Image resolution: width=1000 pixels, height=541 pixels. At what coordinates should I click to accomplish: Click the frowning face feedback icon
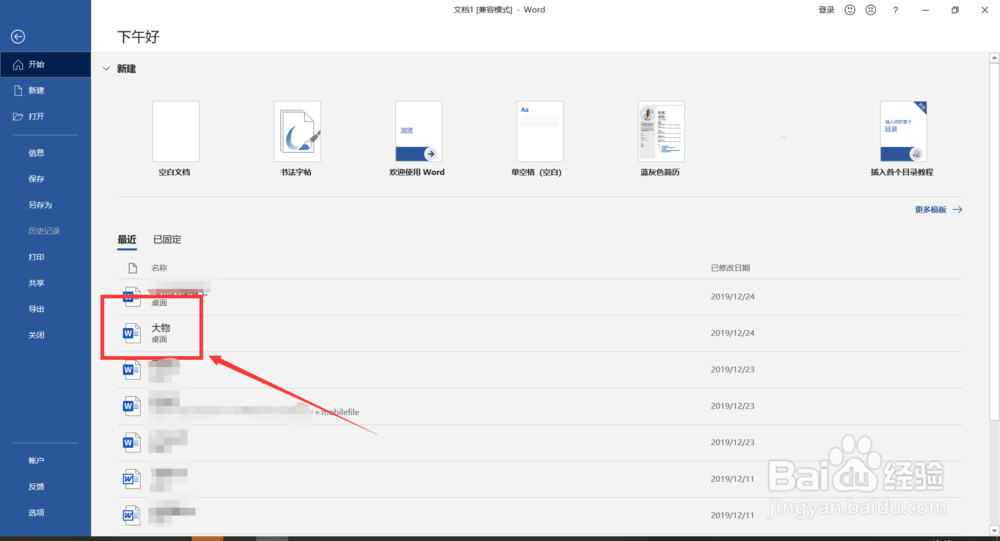click(x=871, y=10)
